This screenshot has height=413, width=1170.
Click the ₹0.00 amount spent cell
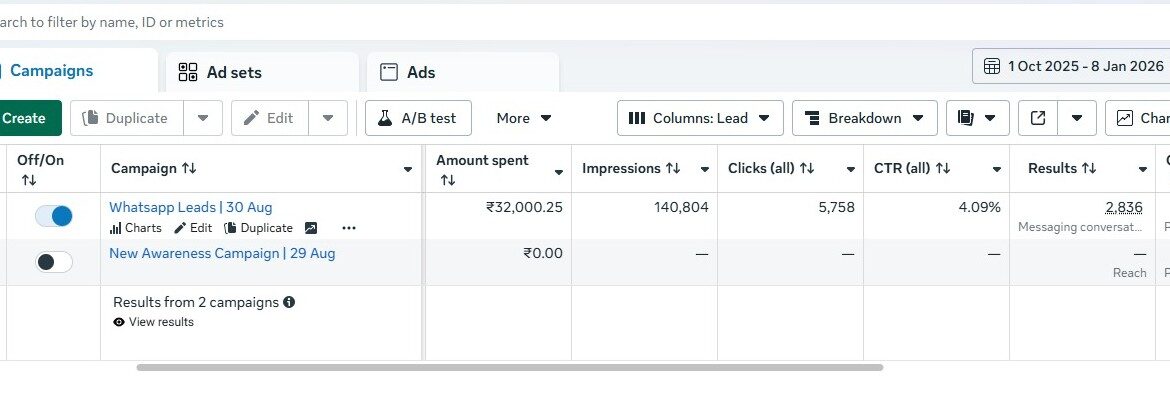tap(543, 253)
